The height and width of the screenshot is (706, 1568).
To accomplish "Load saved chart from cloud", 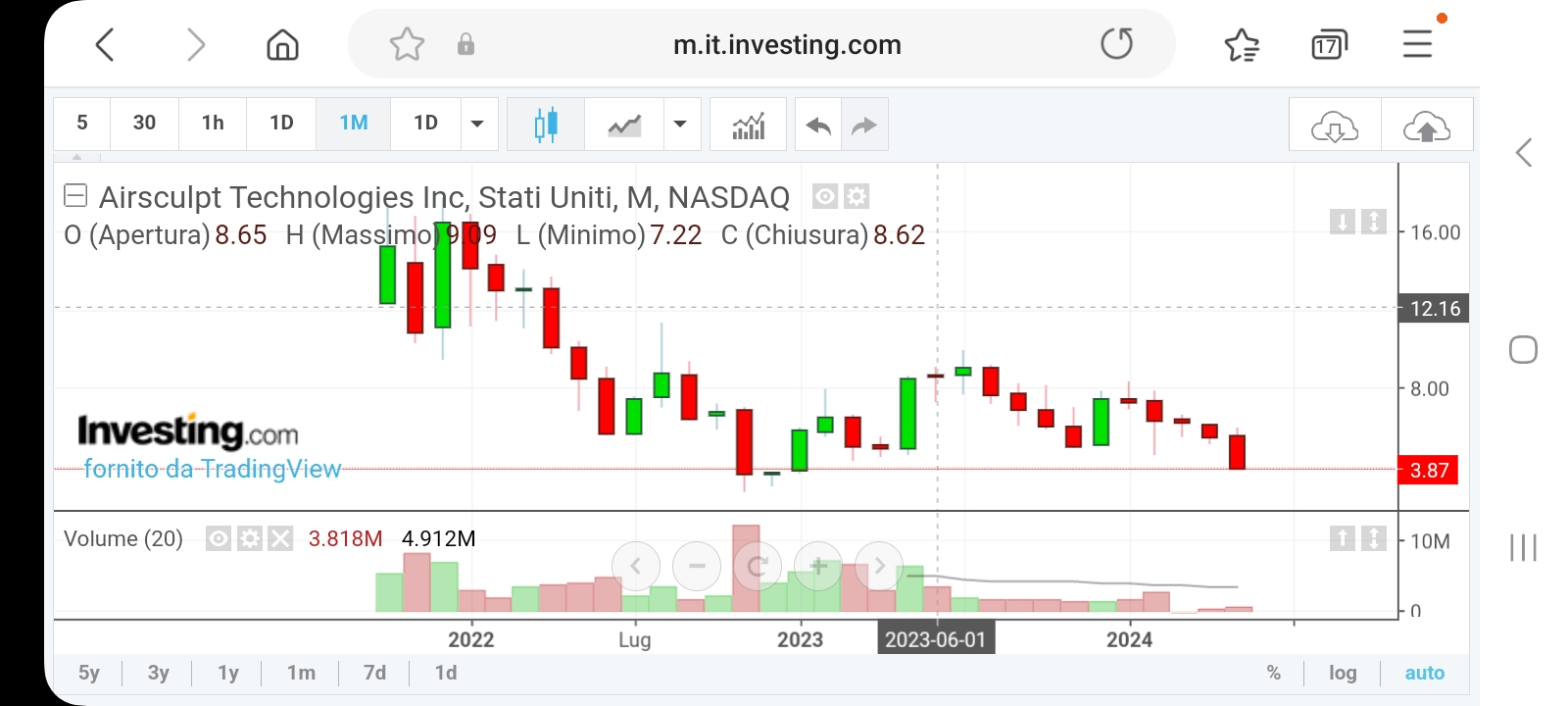I will coord(1335,126).
